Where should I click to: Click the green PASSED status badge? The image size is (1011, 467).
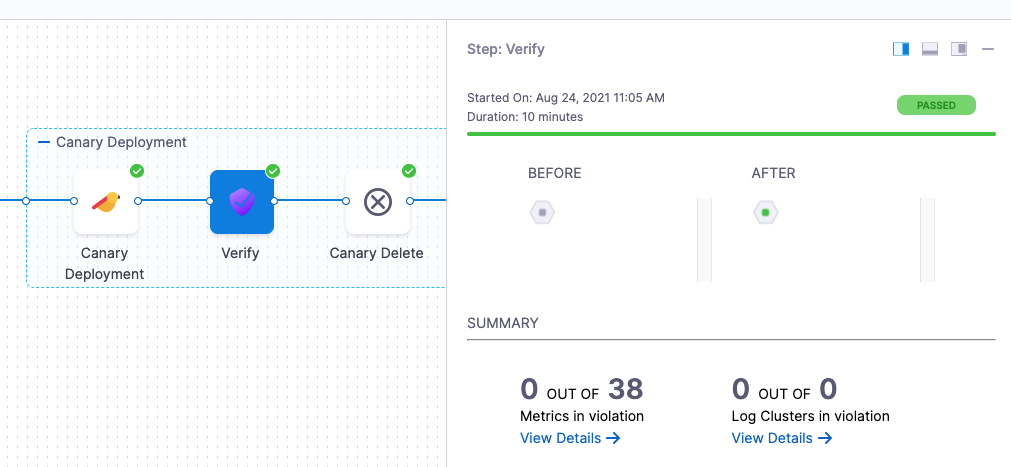pos(936,105)
